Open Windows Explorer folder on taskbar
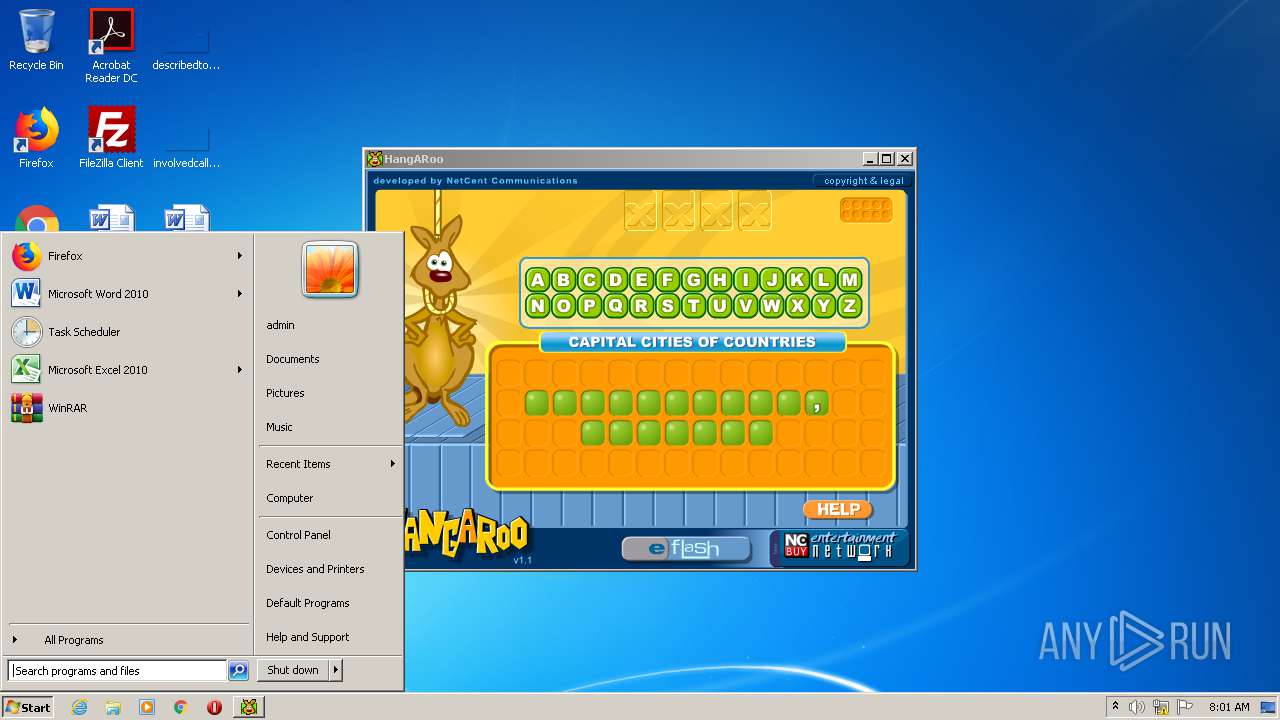 tap(113, 707)
